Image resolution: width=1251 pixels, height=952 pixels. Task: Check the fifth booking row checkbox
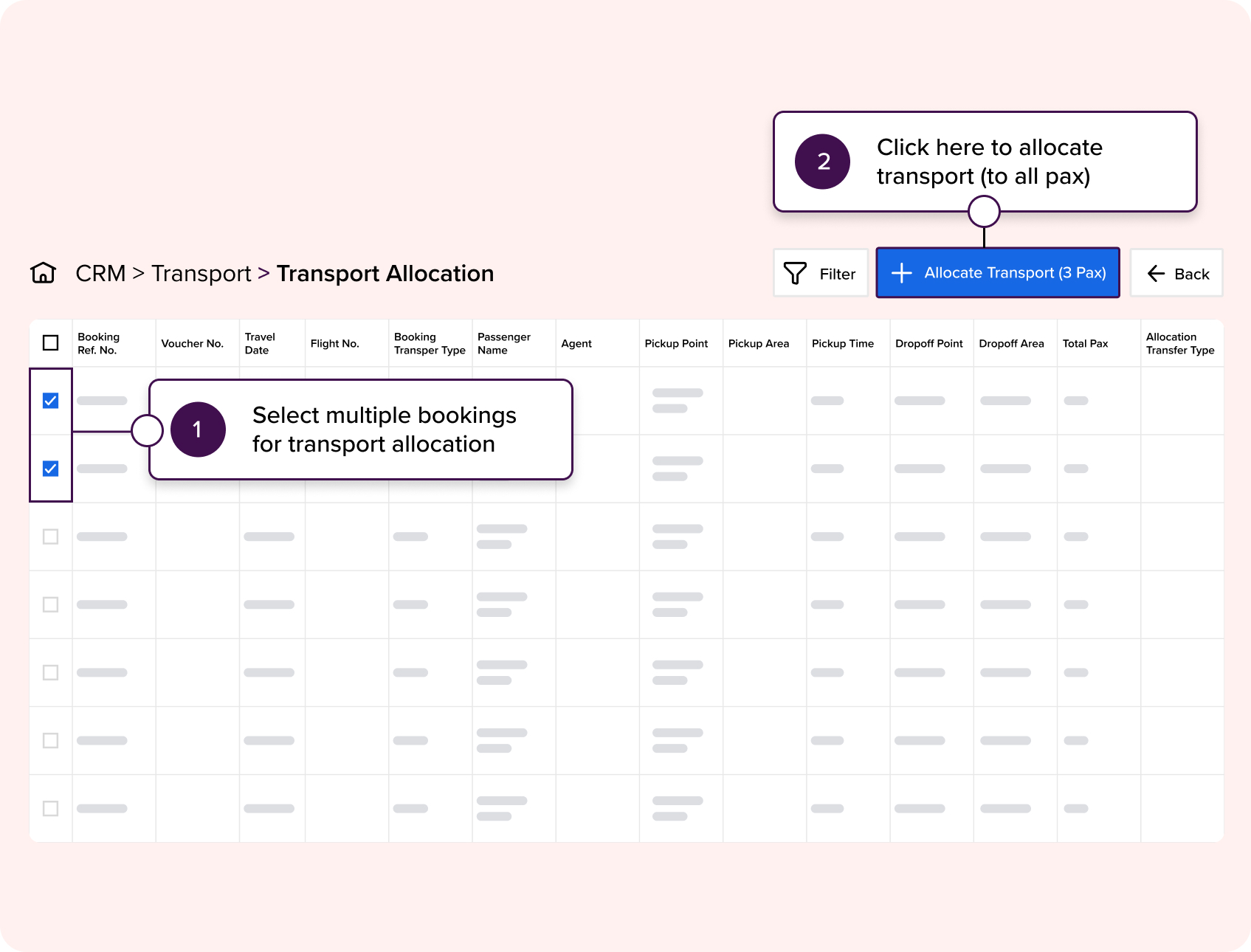(51, 672)
